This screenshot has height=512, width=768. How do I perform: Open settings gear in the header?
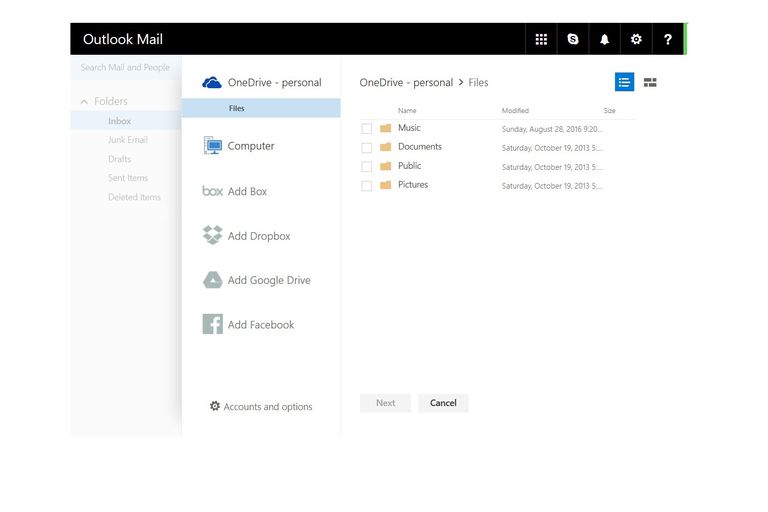click(x=636, y=39)
